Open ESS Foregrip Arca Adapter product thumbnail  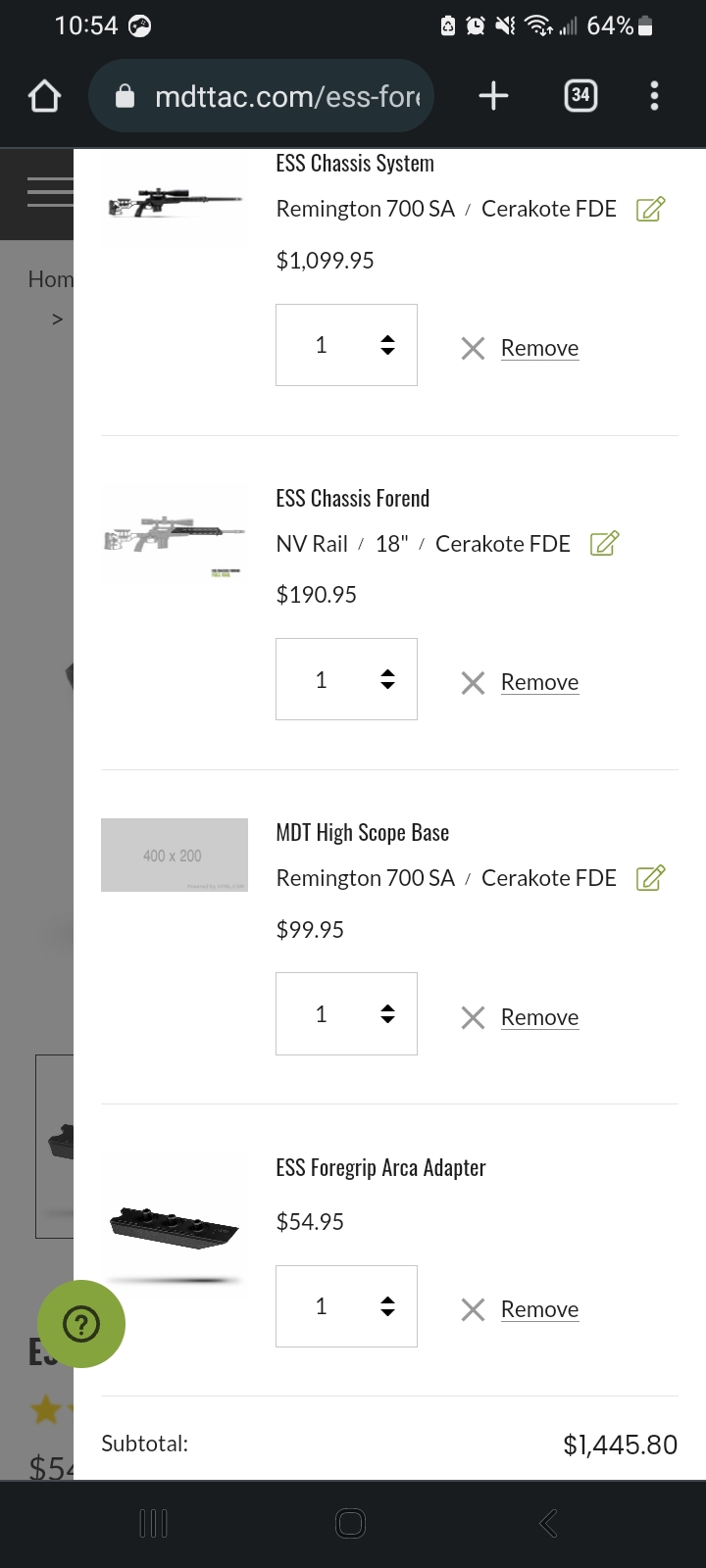(x=175, y=1227)
